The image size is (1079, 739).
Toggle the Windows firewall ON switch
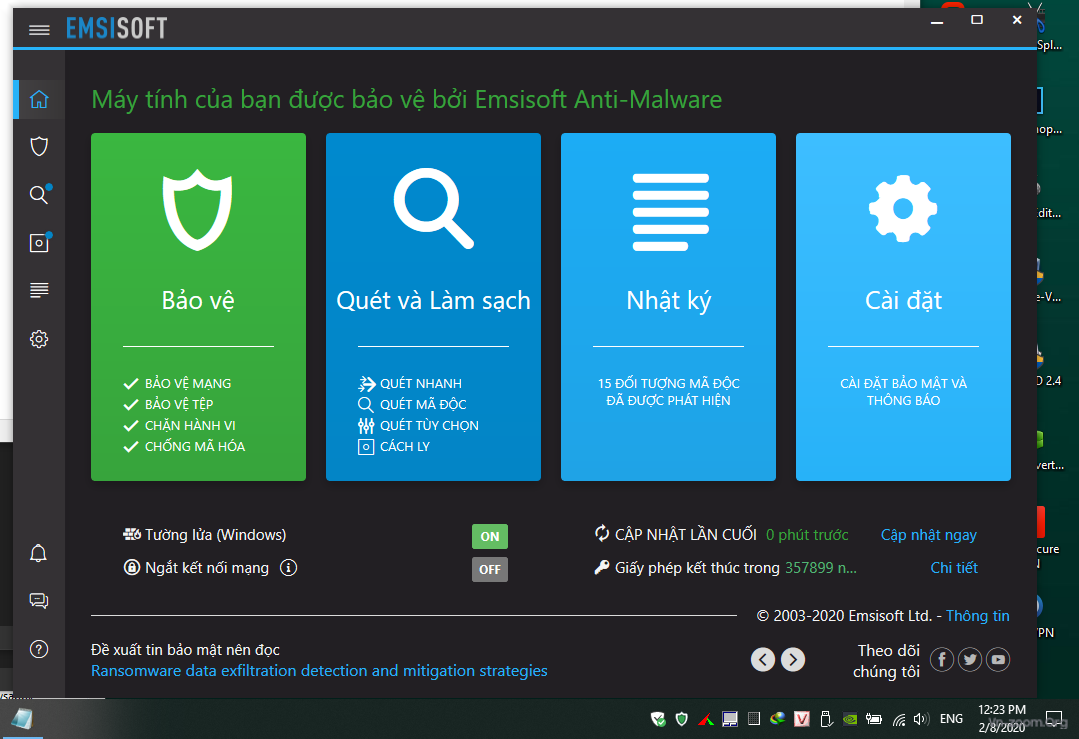coord(490,536)
